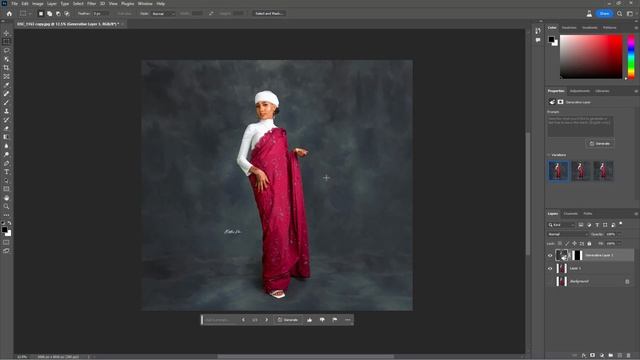
Task: Toggle lock transparent pixels in Layers panel
Action: point(560,244)
